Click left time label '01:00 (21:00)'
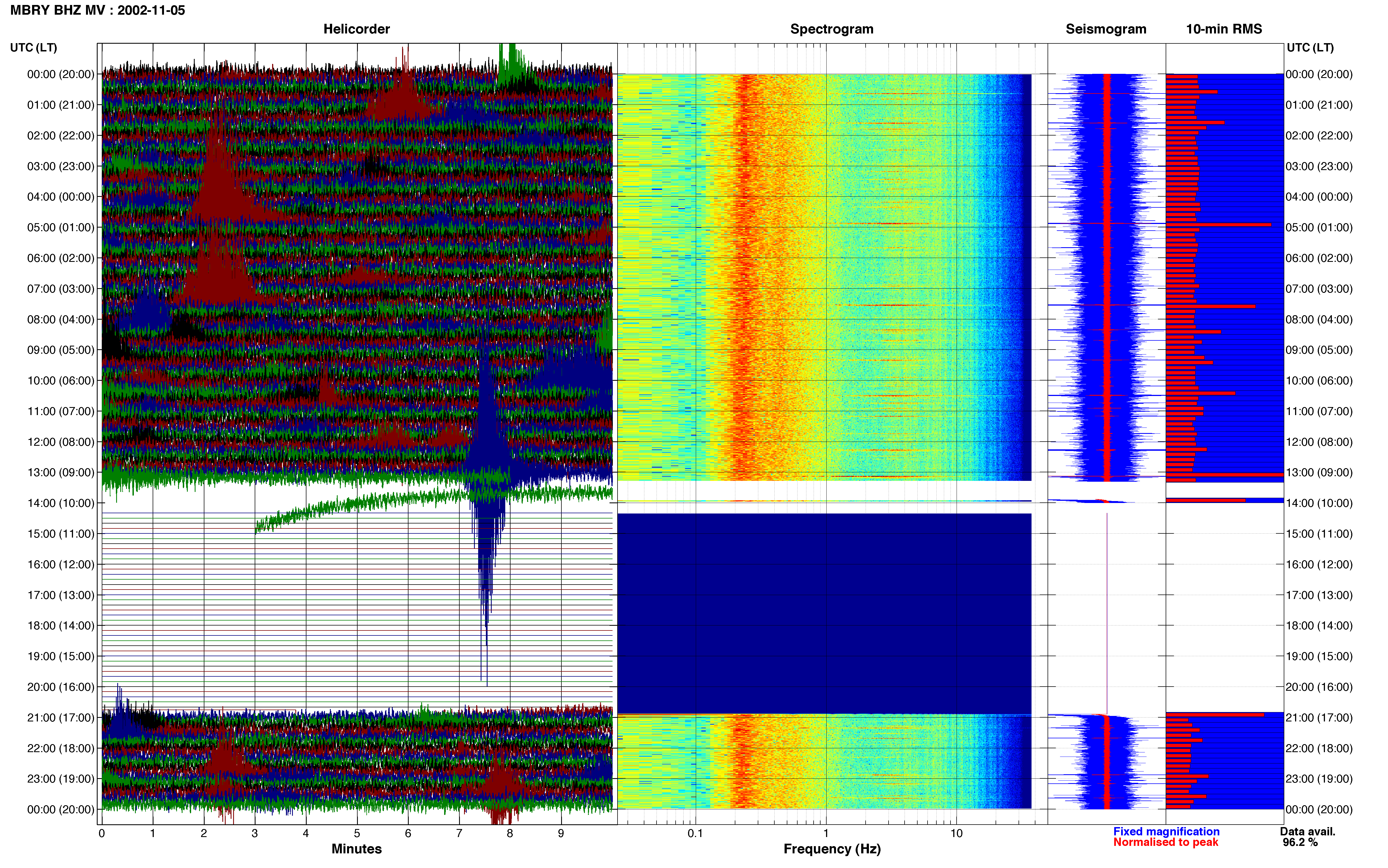This screenshot has height=868, width=1388. tap(61, 105)
